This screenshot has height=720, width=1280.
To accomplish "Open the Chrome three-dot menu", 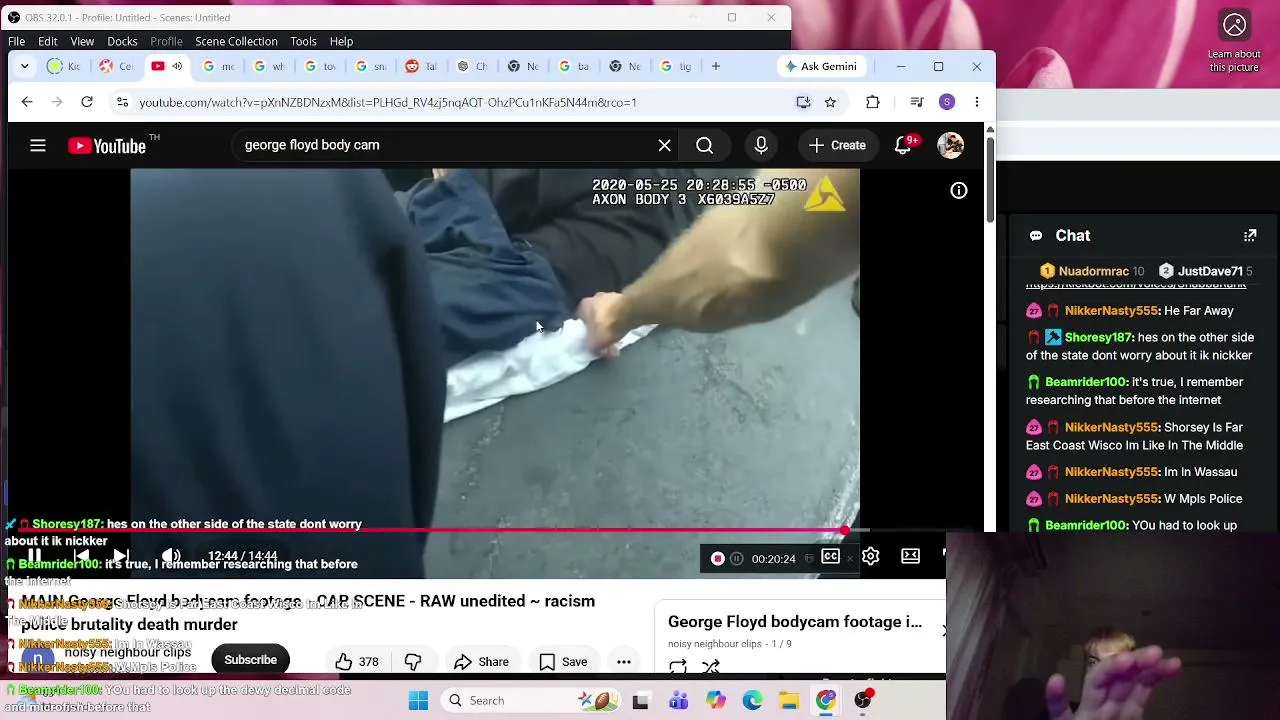I will coord(977,102).
